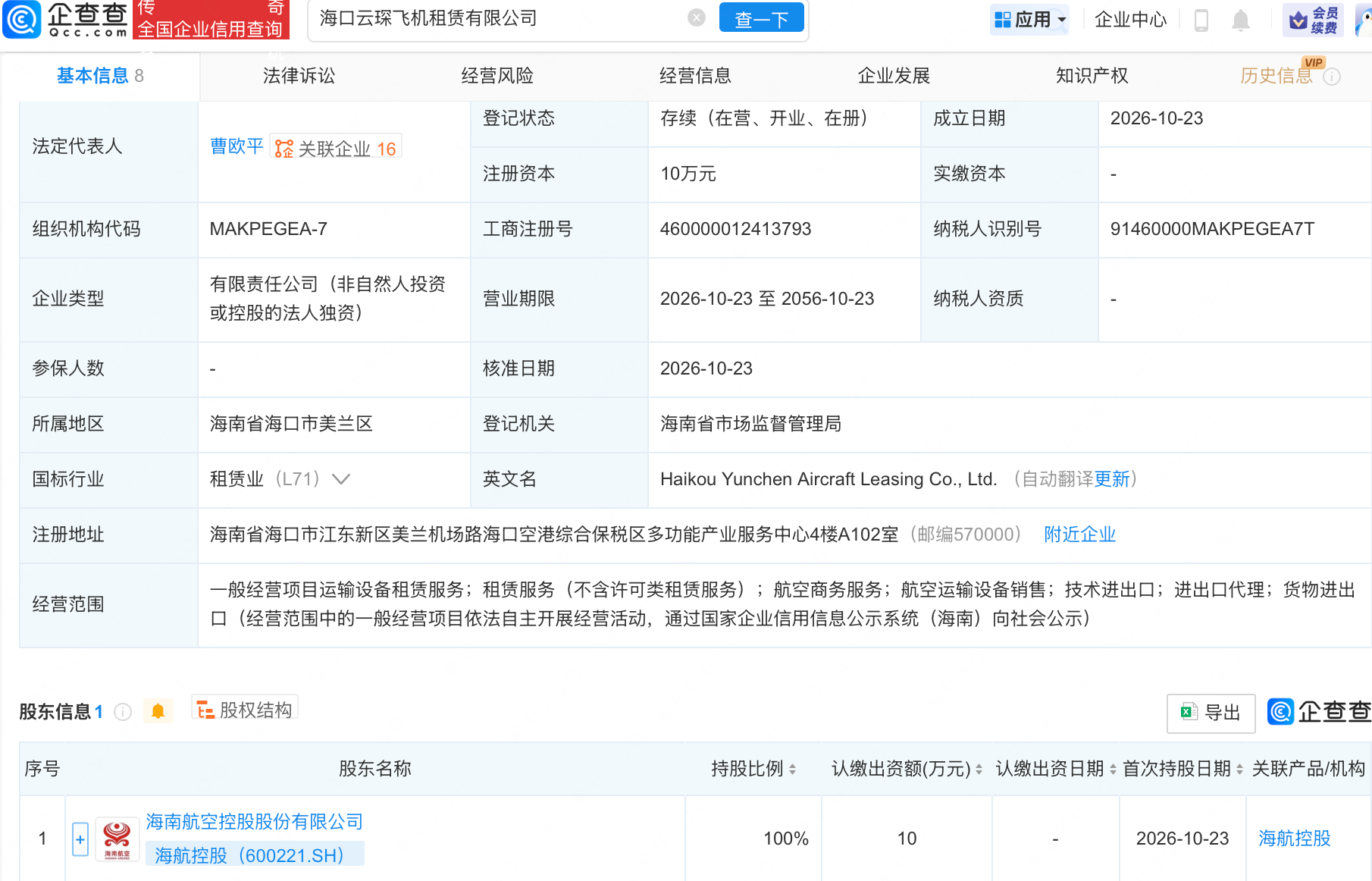View 关联企业 16 related companies

336,148
